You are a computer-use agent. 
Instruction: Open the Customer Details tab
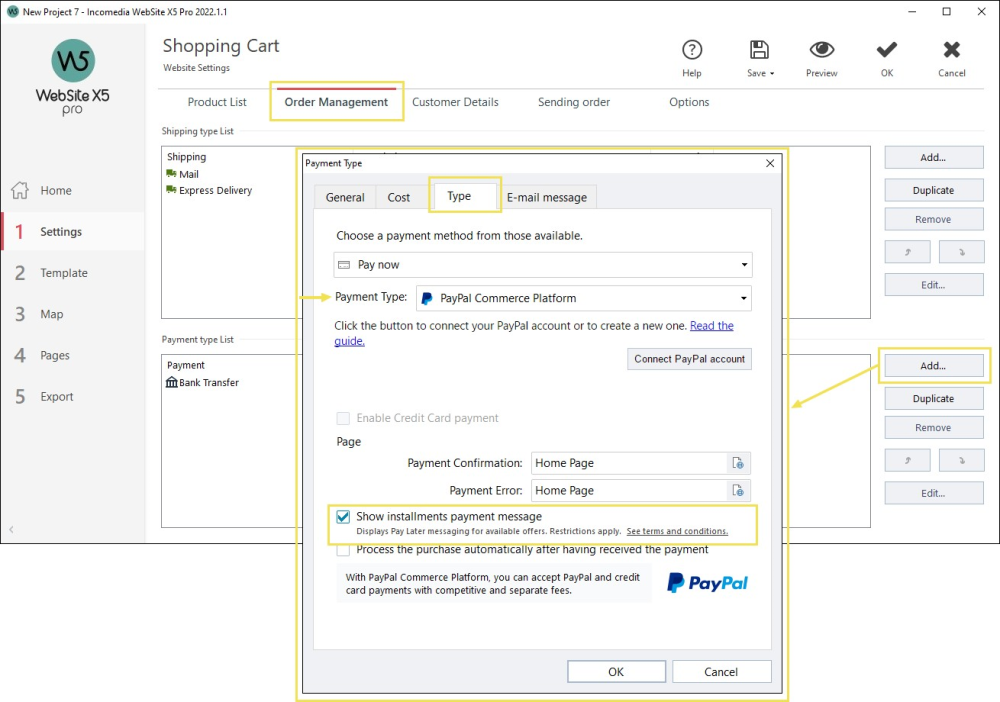[455, 102]
